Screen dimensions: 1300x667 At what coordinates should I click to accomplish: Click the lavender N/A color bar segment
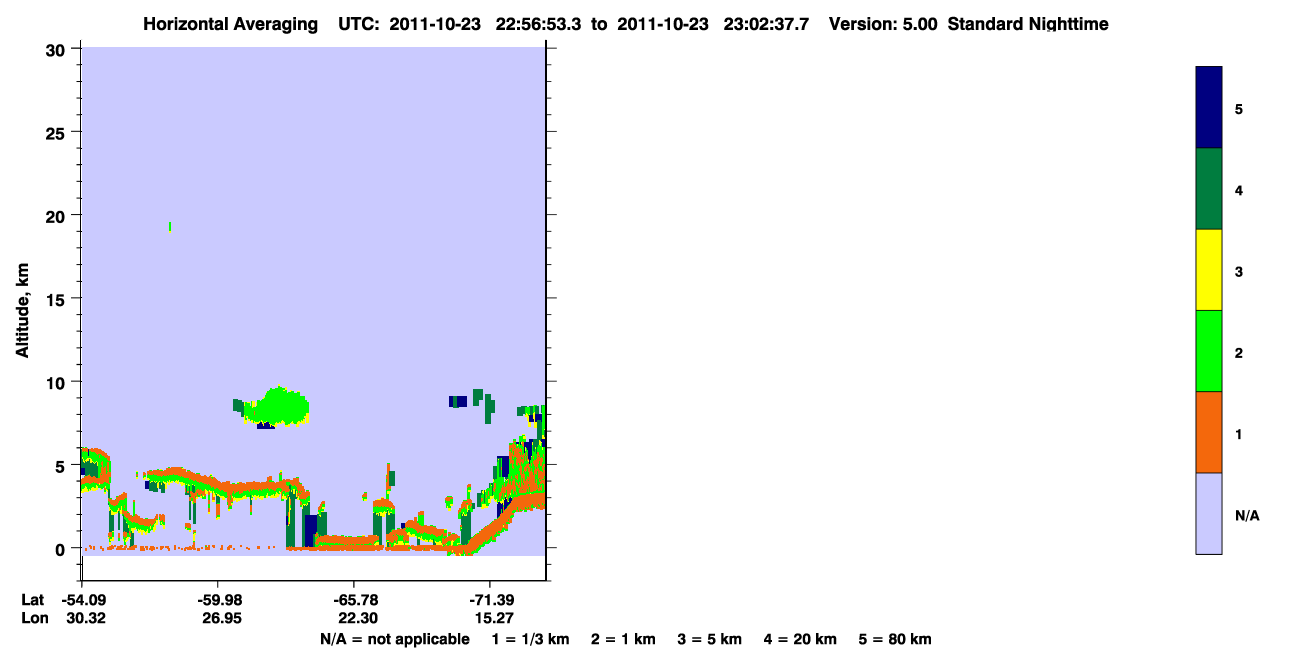(x=1209, y=513)
